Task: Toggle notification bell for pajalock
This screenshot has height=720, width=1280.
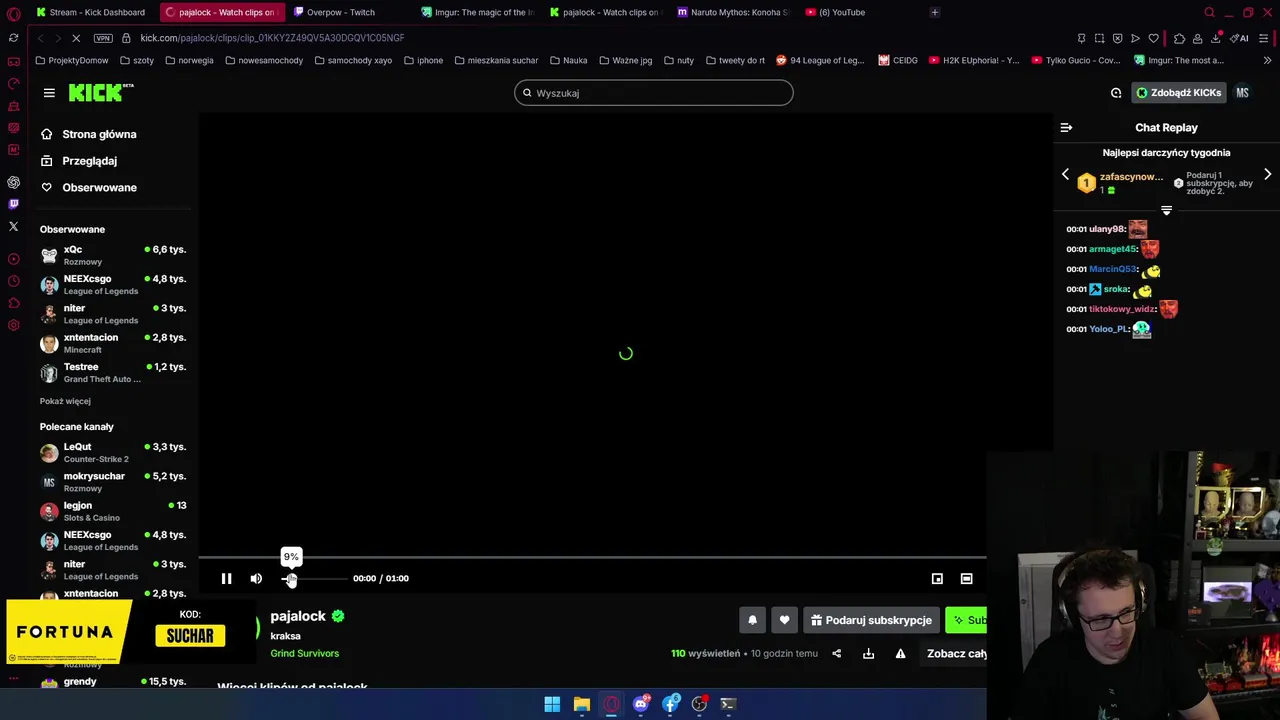Action: point(753,620)
